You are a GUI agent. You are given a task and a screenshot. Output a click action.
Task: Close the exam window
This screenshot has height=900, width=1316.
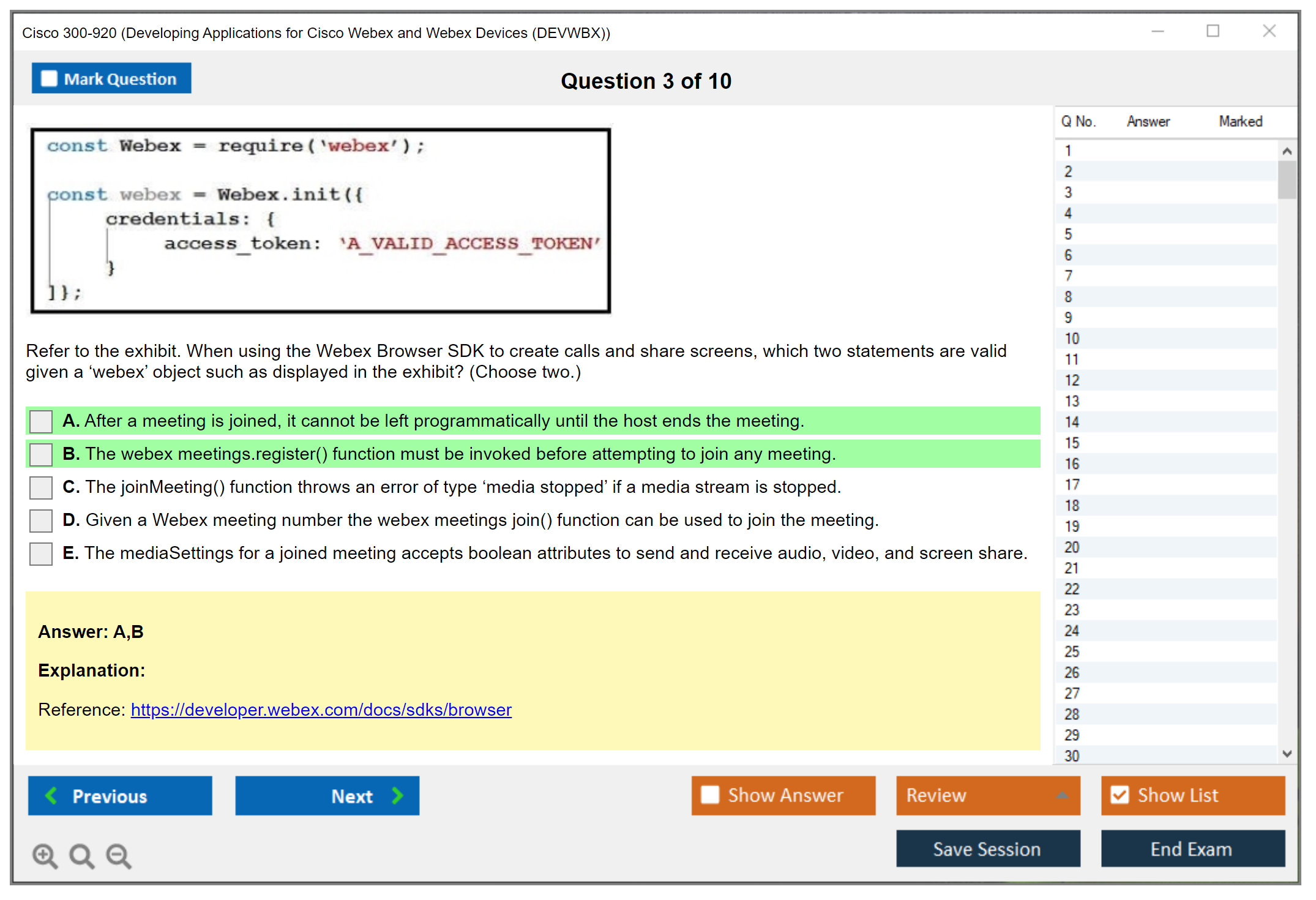click(1269, 31)
